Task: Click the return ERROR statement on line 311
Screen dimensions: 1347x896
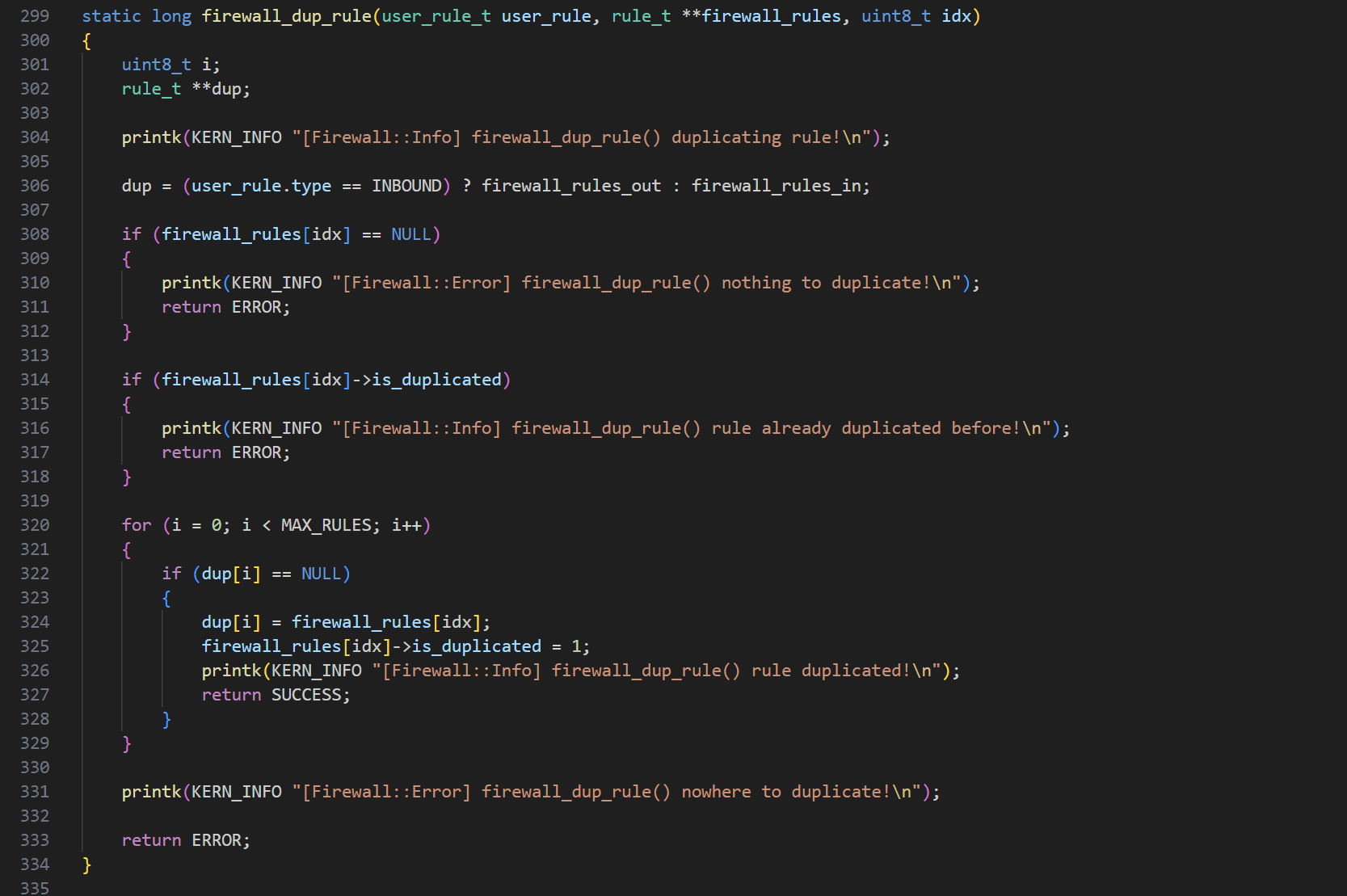Action: pyautogui.click(x=225, y=306)
